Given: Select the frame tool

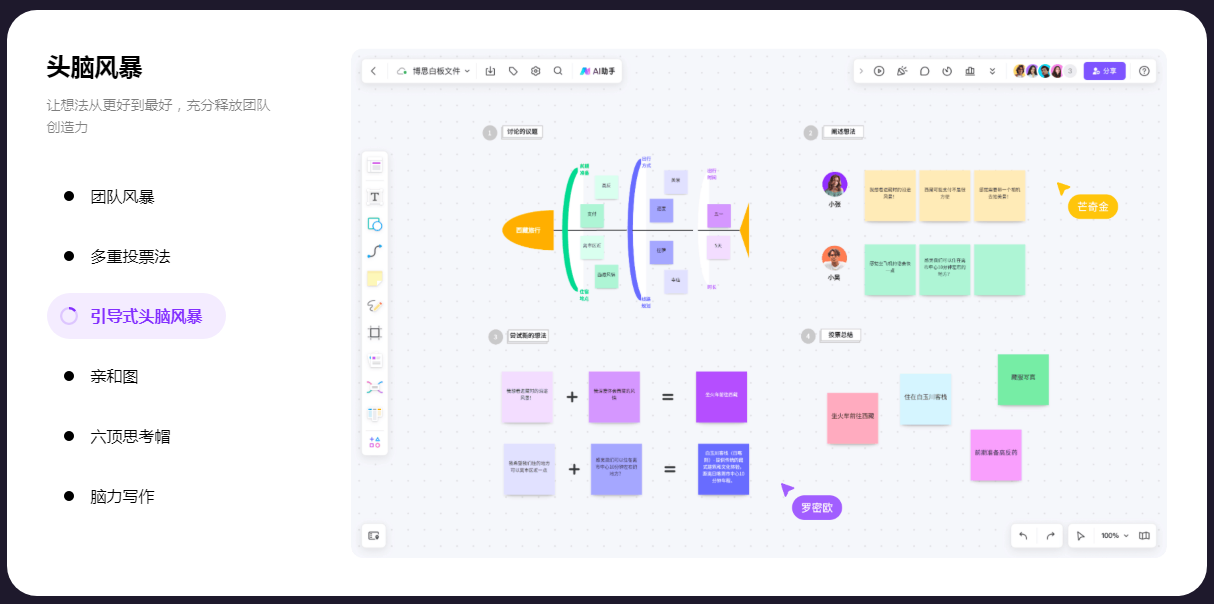Looking at the screenshot, I should click(375, 333).
